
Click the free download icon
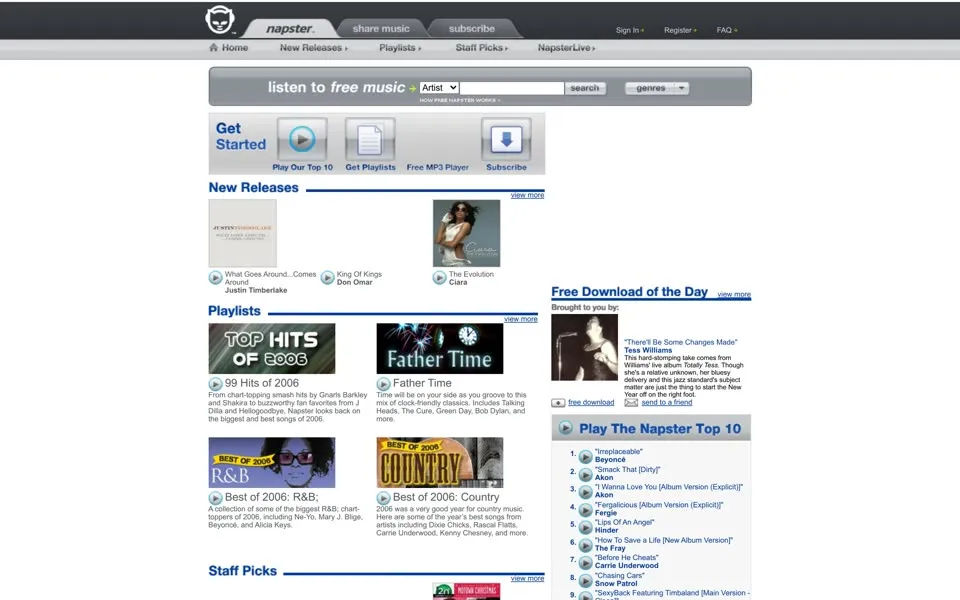[x=558, y=403]
